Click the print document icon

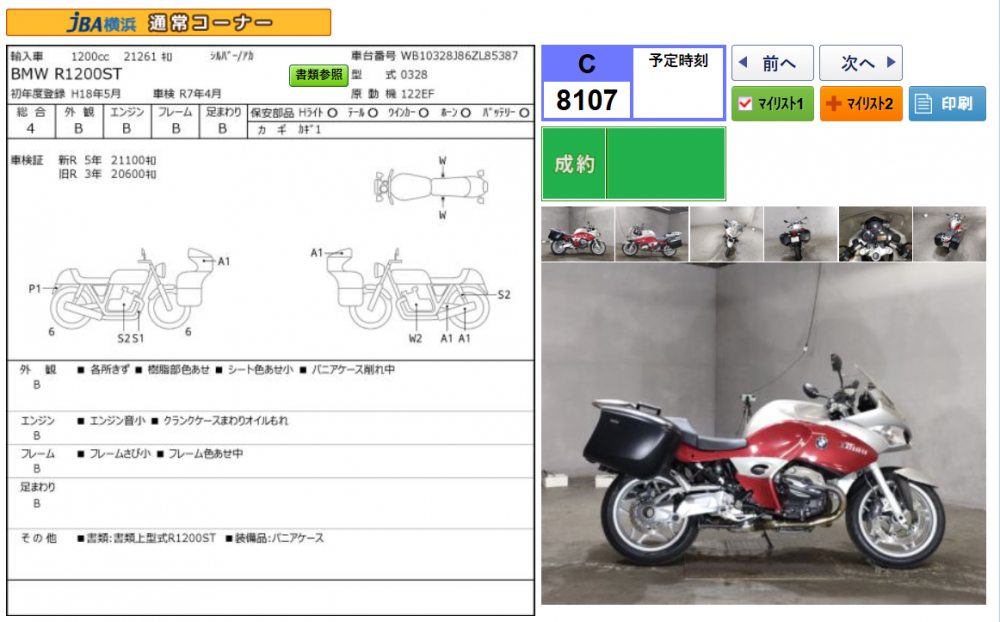pyautogui.click(x=923, y=104)
